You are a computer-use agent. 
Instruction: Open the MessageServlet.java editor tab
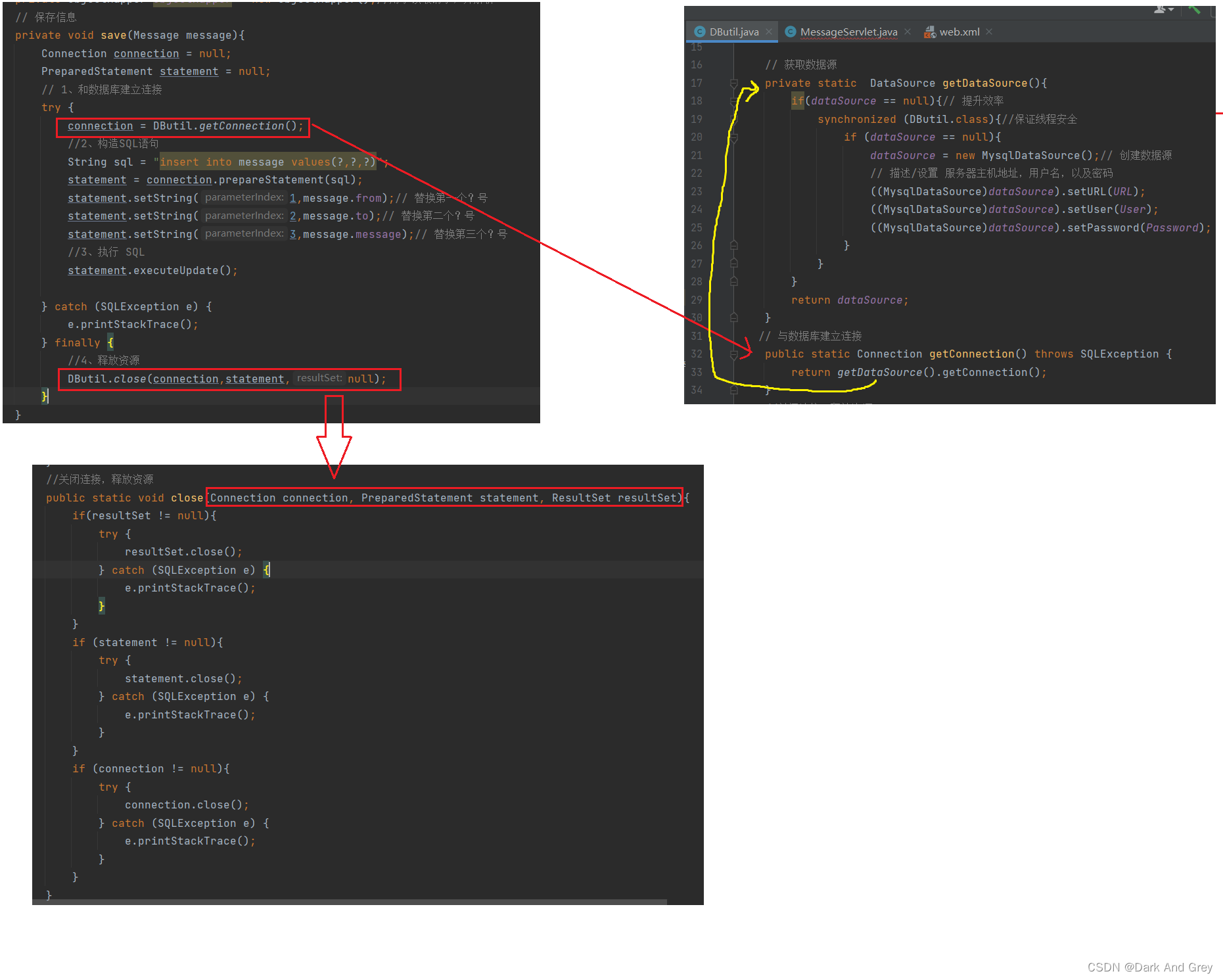(x=848, y=32)
